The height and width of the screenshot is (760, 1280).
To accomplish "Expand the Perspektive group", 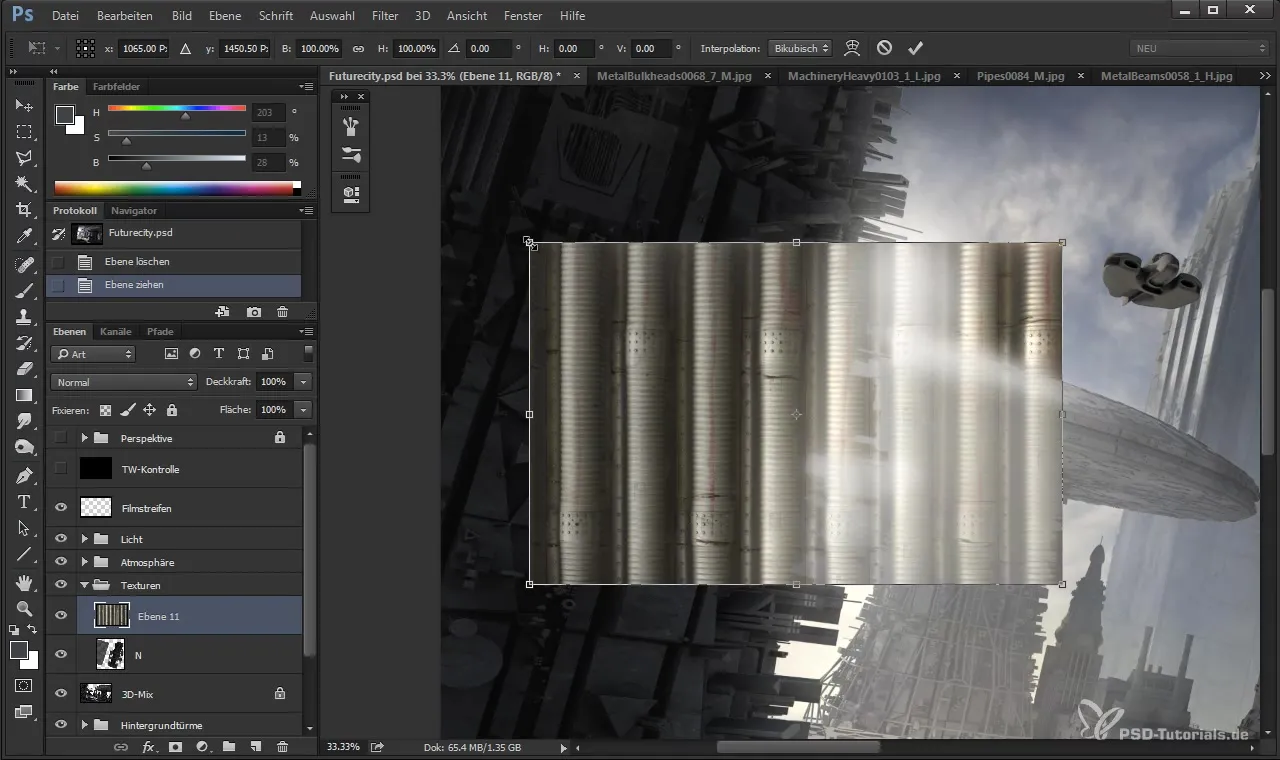I will point(85,438).
